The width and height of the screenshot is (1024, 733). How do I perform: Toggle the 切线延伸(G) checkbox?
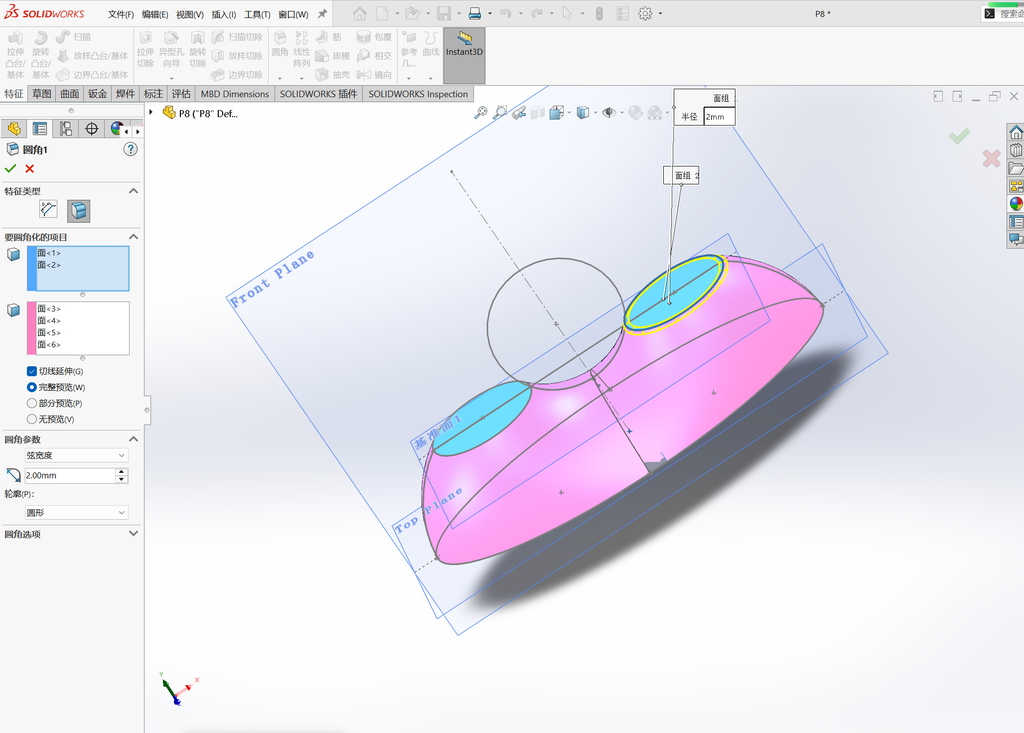click(x=31, y=371)
